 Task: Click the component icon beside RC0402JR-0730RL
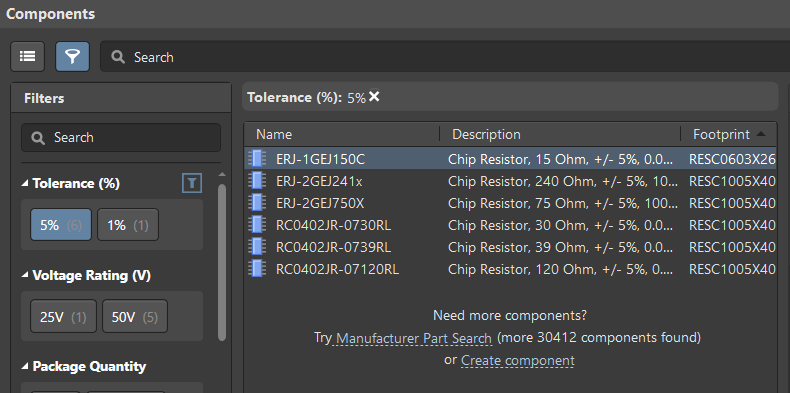click(257, 225)
